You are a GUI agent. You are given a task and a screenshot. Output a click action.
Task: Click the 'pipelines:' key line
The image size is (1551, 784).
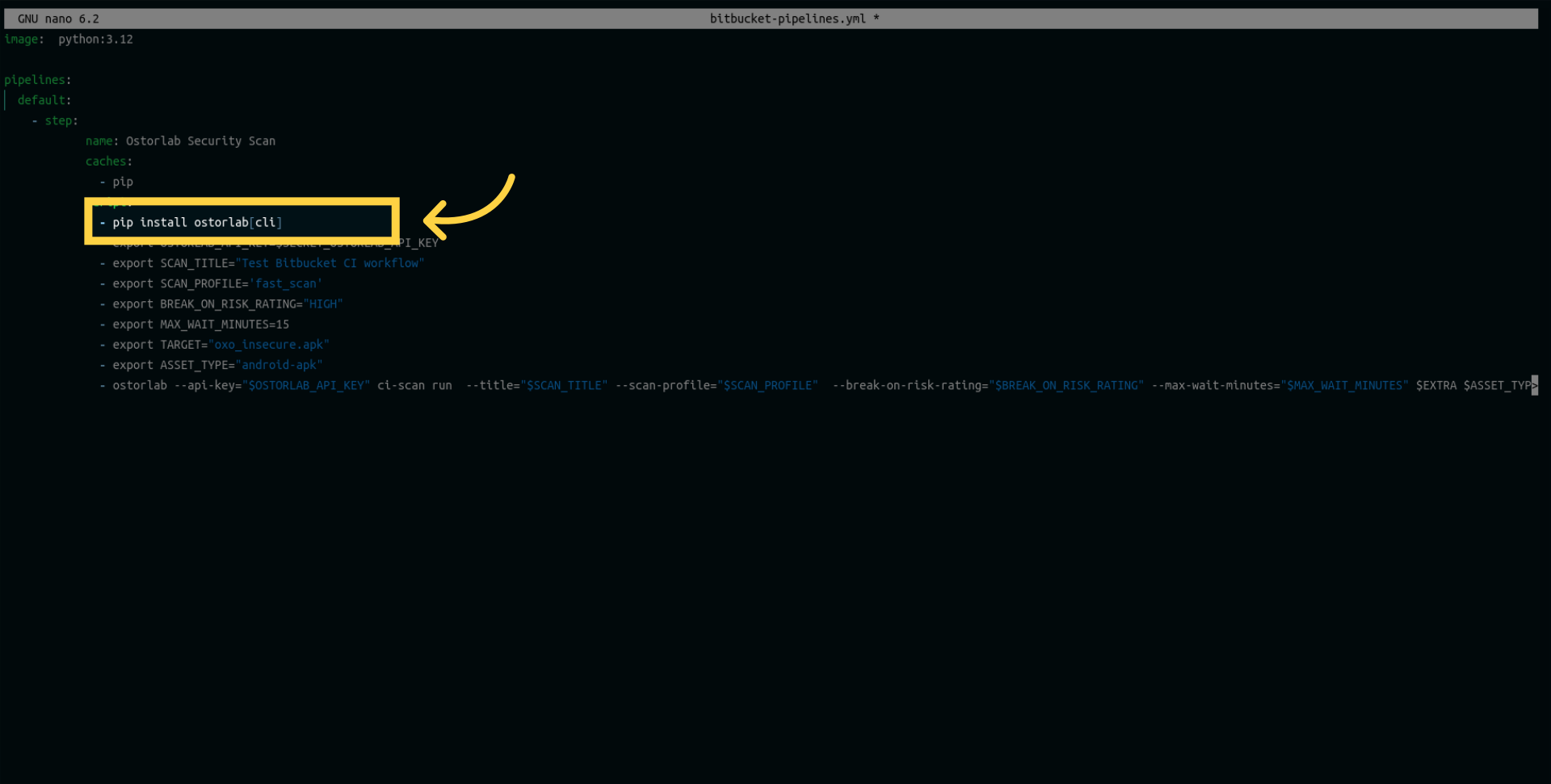(38, 80)
